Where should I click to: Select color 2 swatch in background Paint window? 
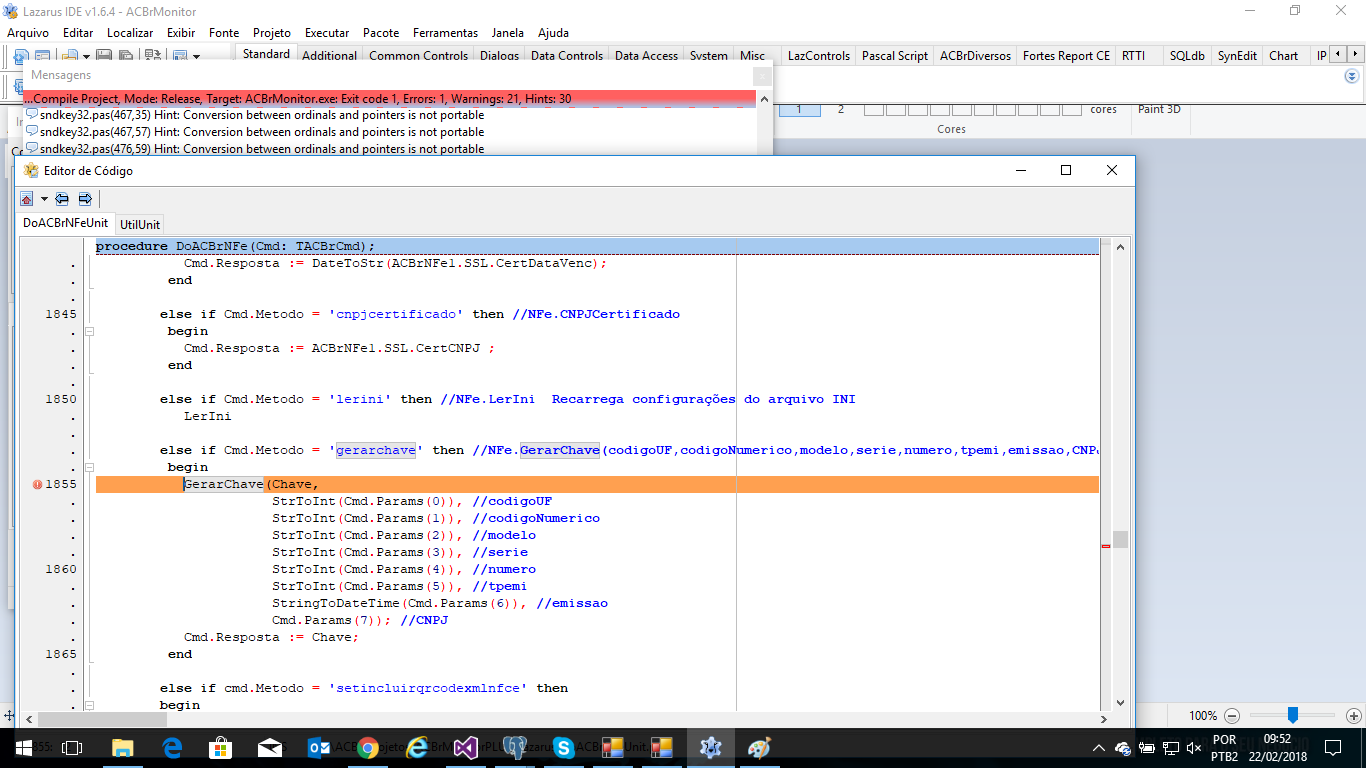click(x=840, y=109)
